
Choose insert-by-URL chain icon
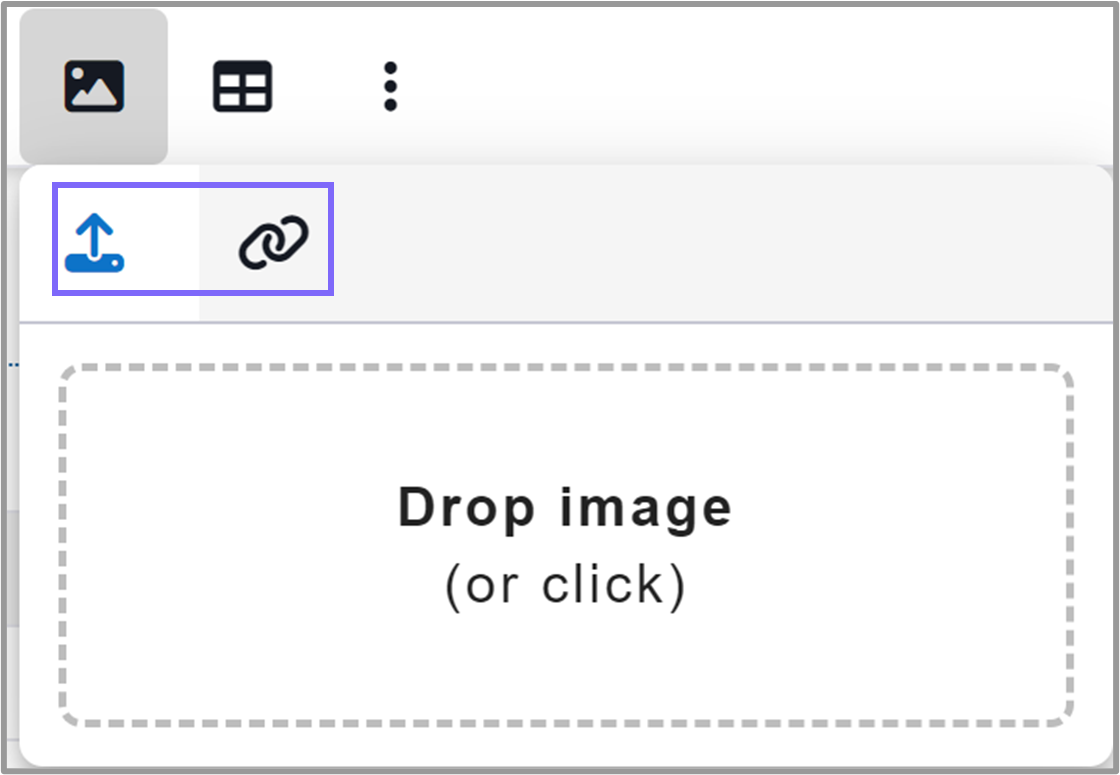pyautogui.click(x=273, y=242)
